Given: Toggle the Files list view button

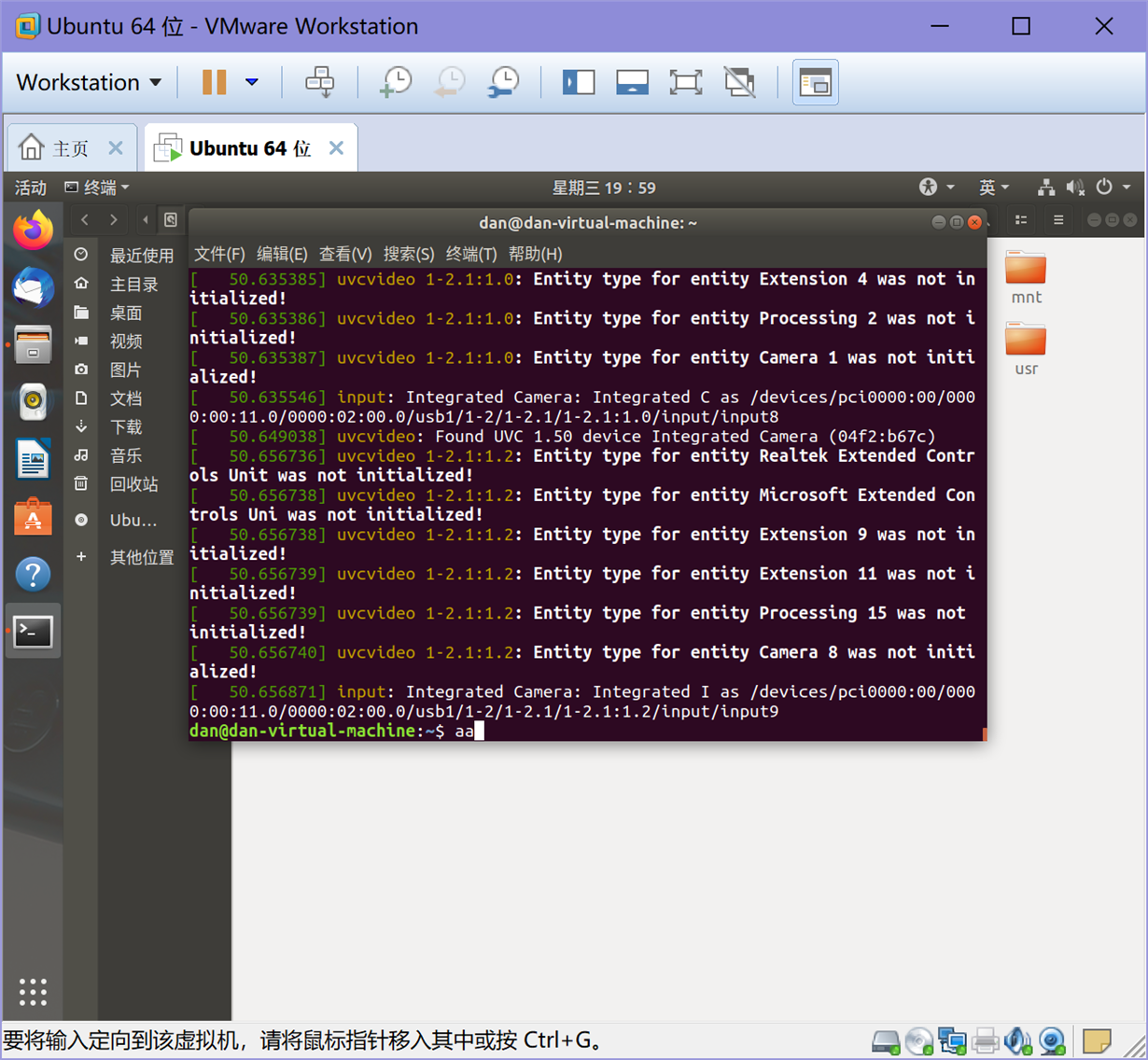Looking at the screenshot, I should coord(1021,220).
